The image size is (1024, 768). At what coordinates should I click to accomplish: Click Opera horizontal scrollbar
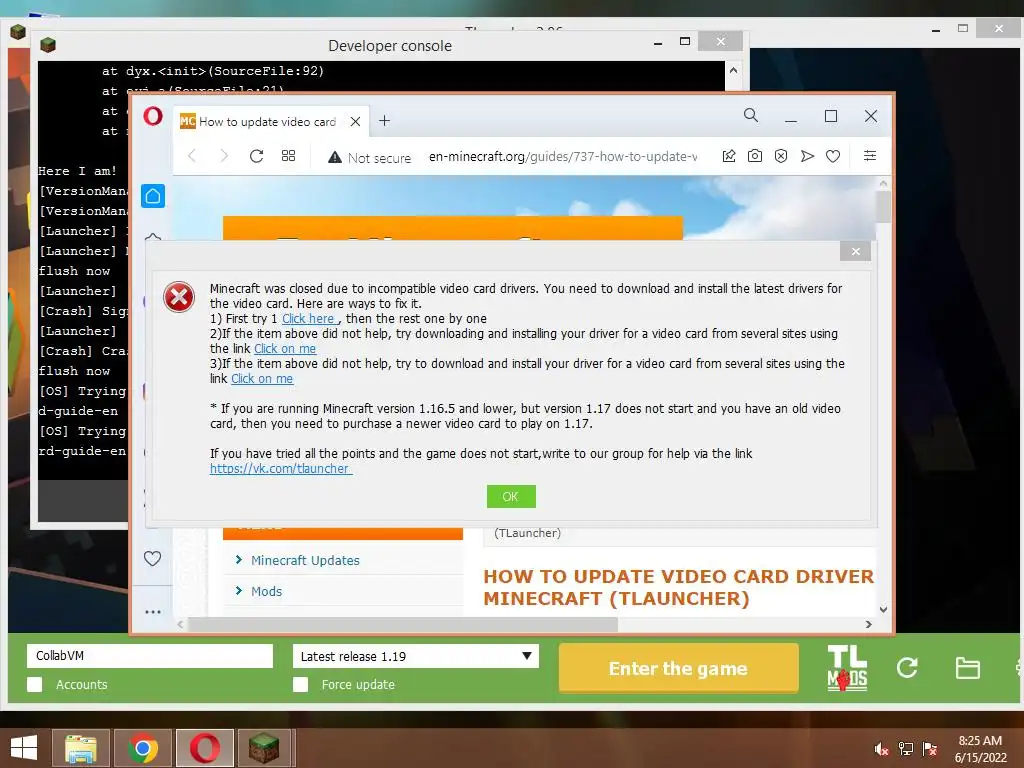403,624
